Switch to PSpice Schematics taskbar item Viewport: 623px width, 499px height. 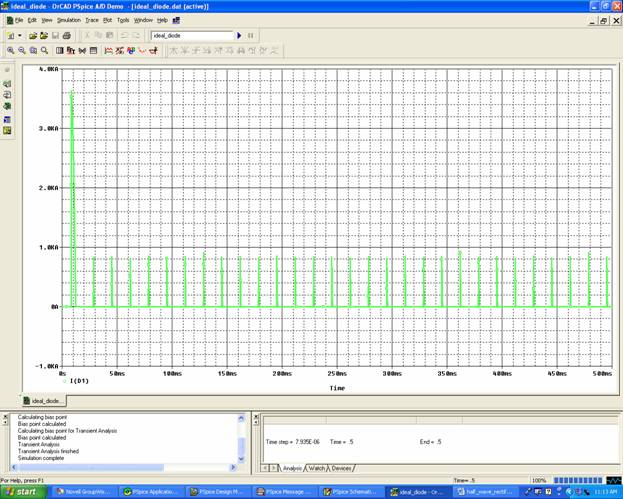[x=352, y=492]
